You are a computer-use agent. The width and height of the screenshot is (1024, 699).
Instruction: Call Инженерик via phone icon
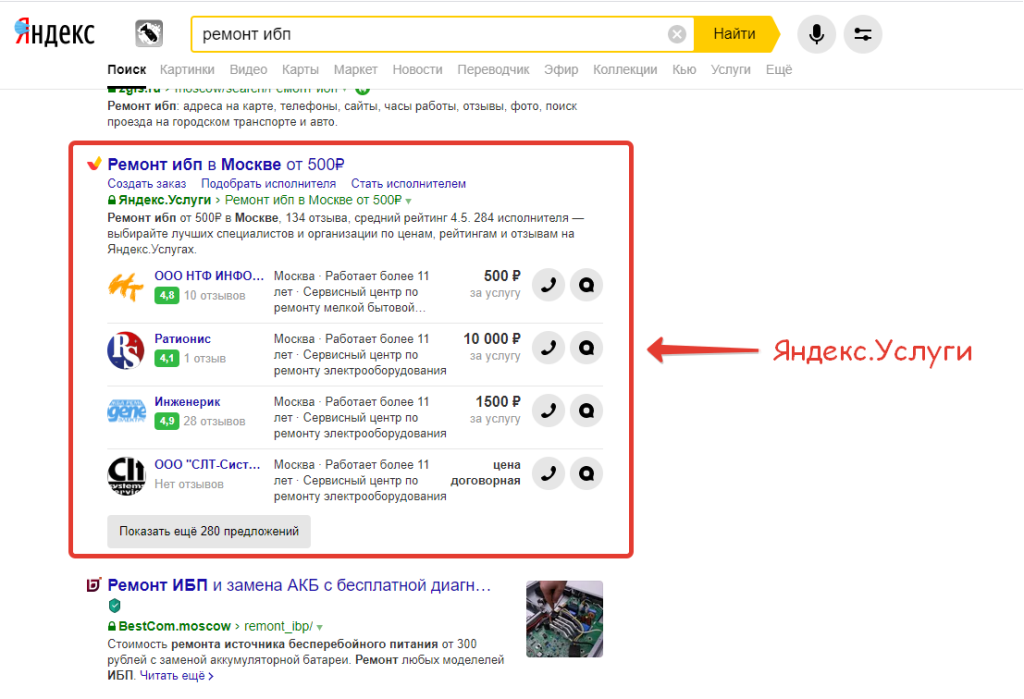pyautogui.click(x=549, y=410)
